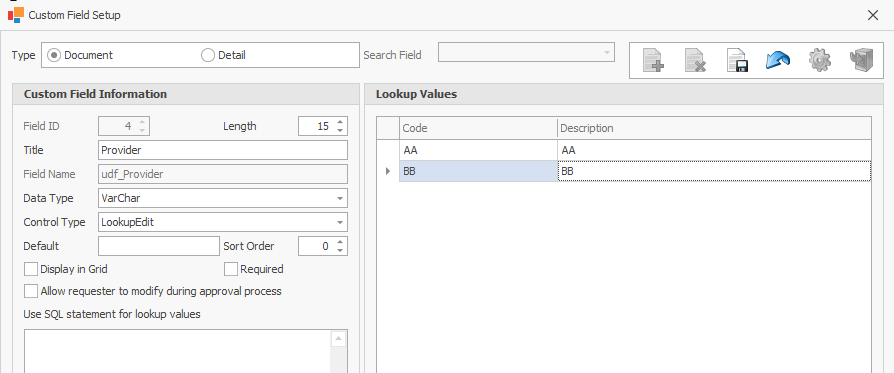Select the Document radio button
Screen dimensions: 894x373
click(54, 55)
